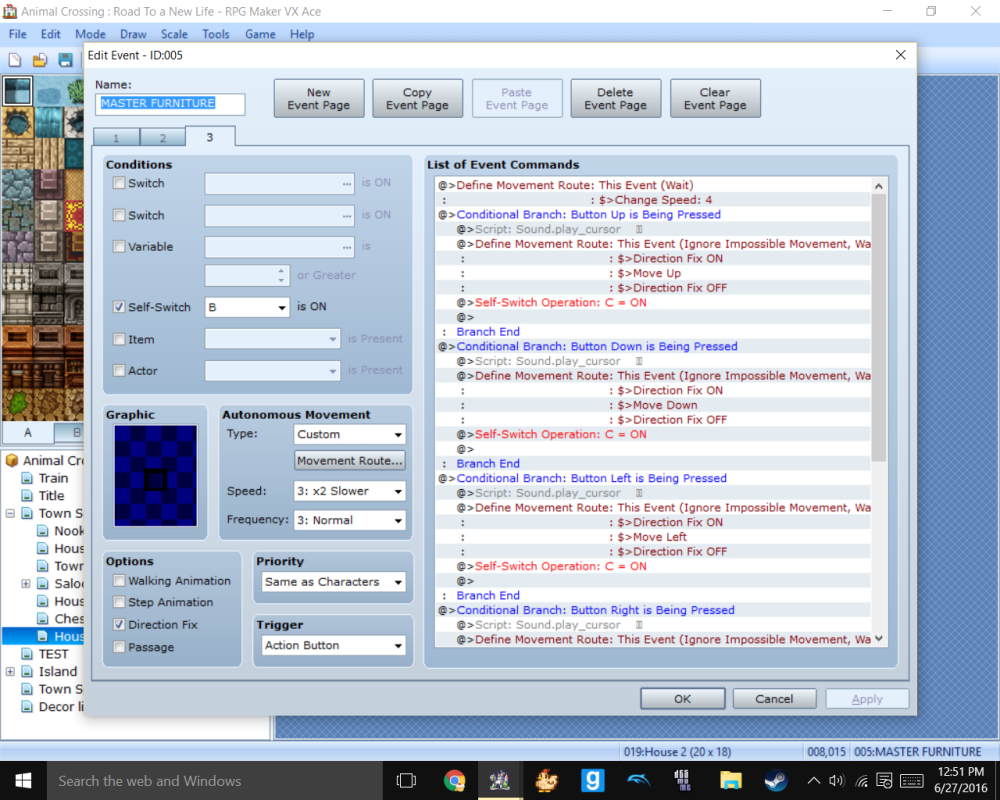Click the Movement Route... button
1000x800 pixels.
click(349, 461)
